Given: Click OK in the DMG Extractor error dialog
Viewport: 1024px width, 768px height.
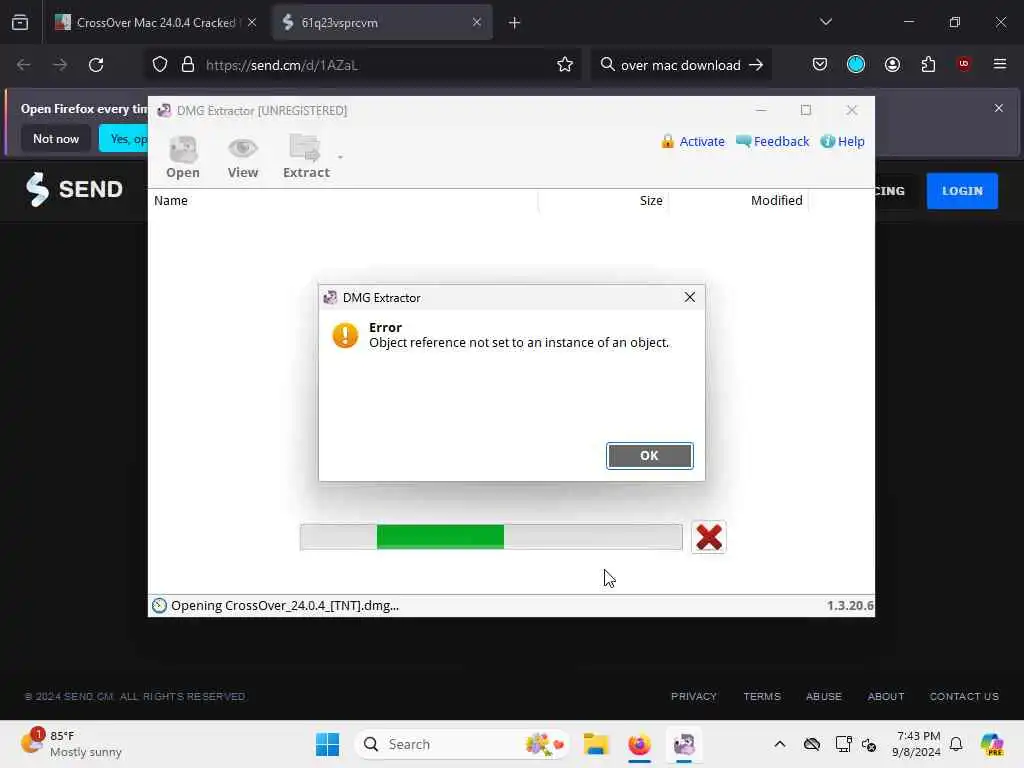Looking at the screenshot, I should [x=649, y=456].
